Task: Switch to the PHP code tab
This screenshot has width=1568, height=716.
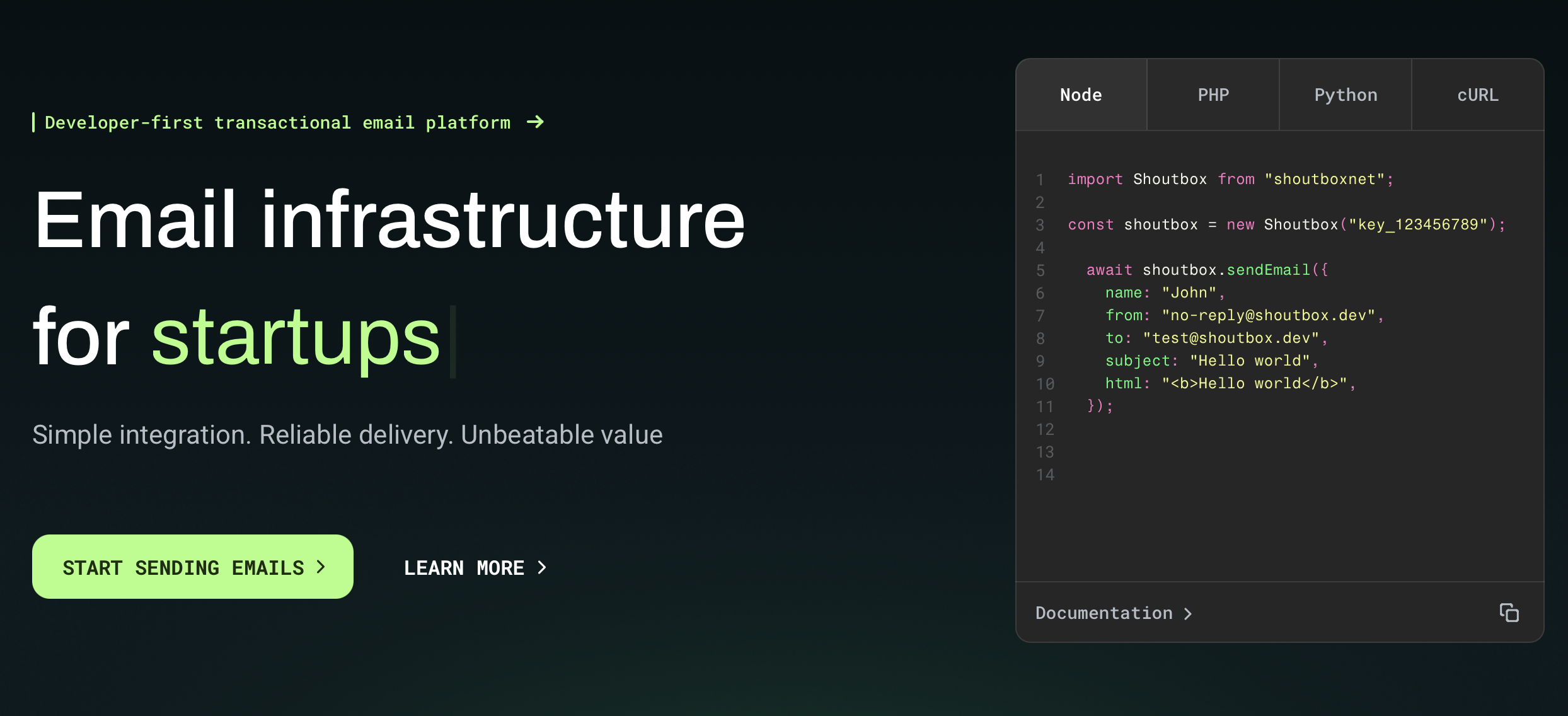Action: click(1213, 95)
